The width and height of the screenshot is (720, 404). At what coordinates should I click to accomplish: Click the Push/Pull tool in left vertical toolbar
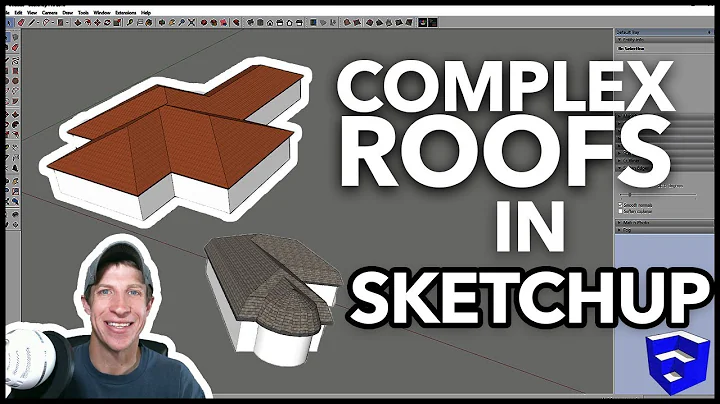(15, 114)
